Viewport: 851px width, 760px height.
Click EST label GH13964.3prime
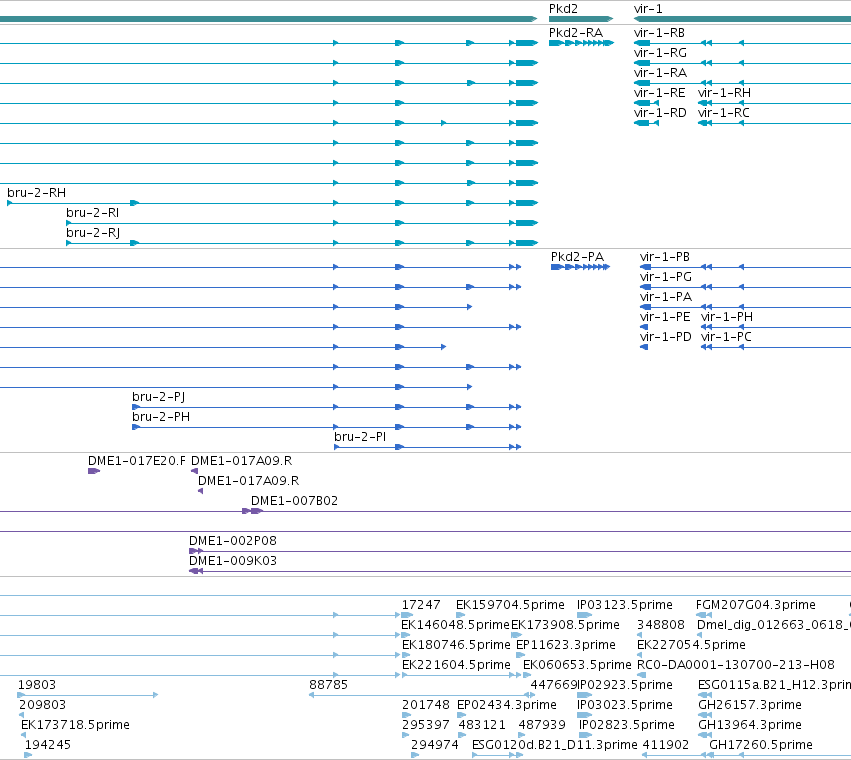(x=750, y=726)
